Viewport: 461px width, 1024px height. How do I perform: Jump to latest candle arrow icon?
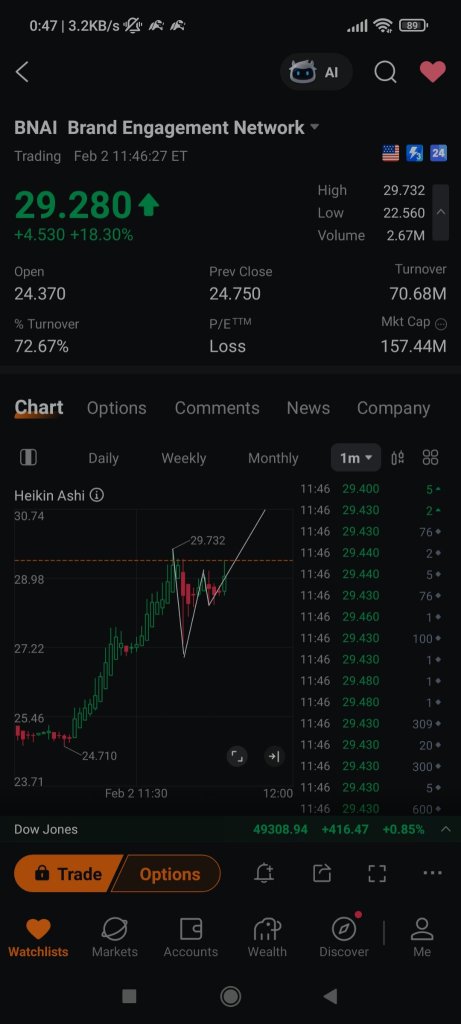tap(273, 756)
